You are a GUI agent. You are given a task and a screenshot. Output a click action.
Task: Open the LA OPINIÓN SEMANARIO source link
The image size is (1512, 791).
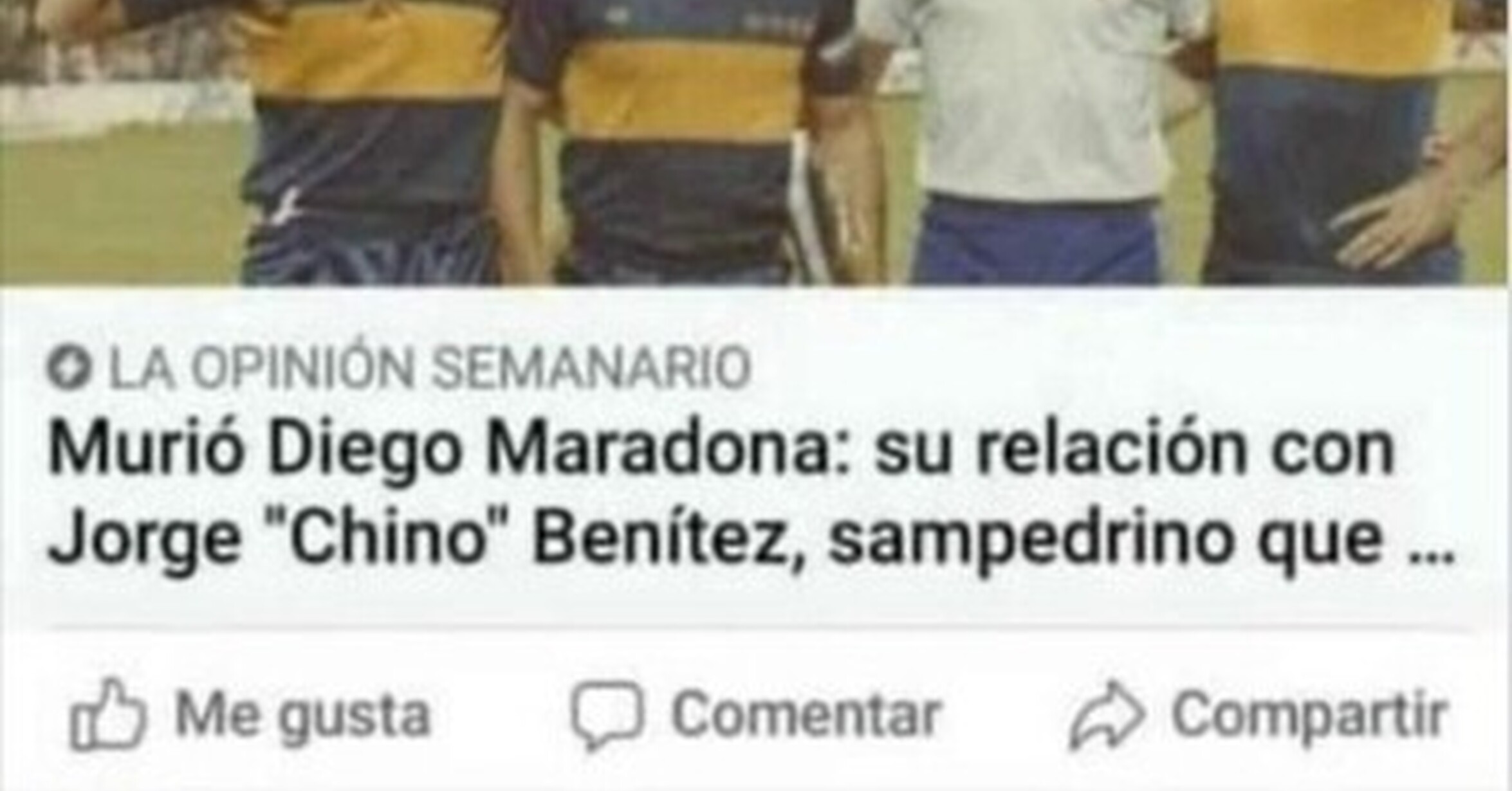coord(430,368)
